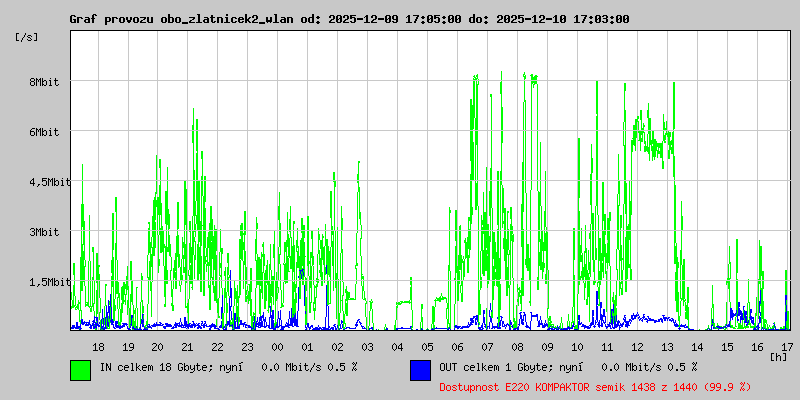Viewport: 800px width, 400px height.
Task: Click the '[h]' hour unit label
Action: click(778, 357)
